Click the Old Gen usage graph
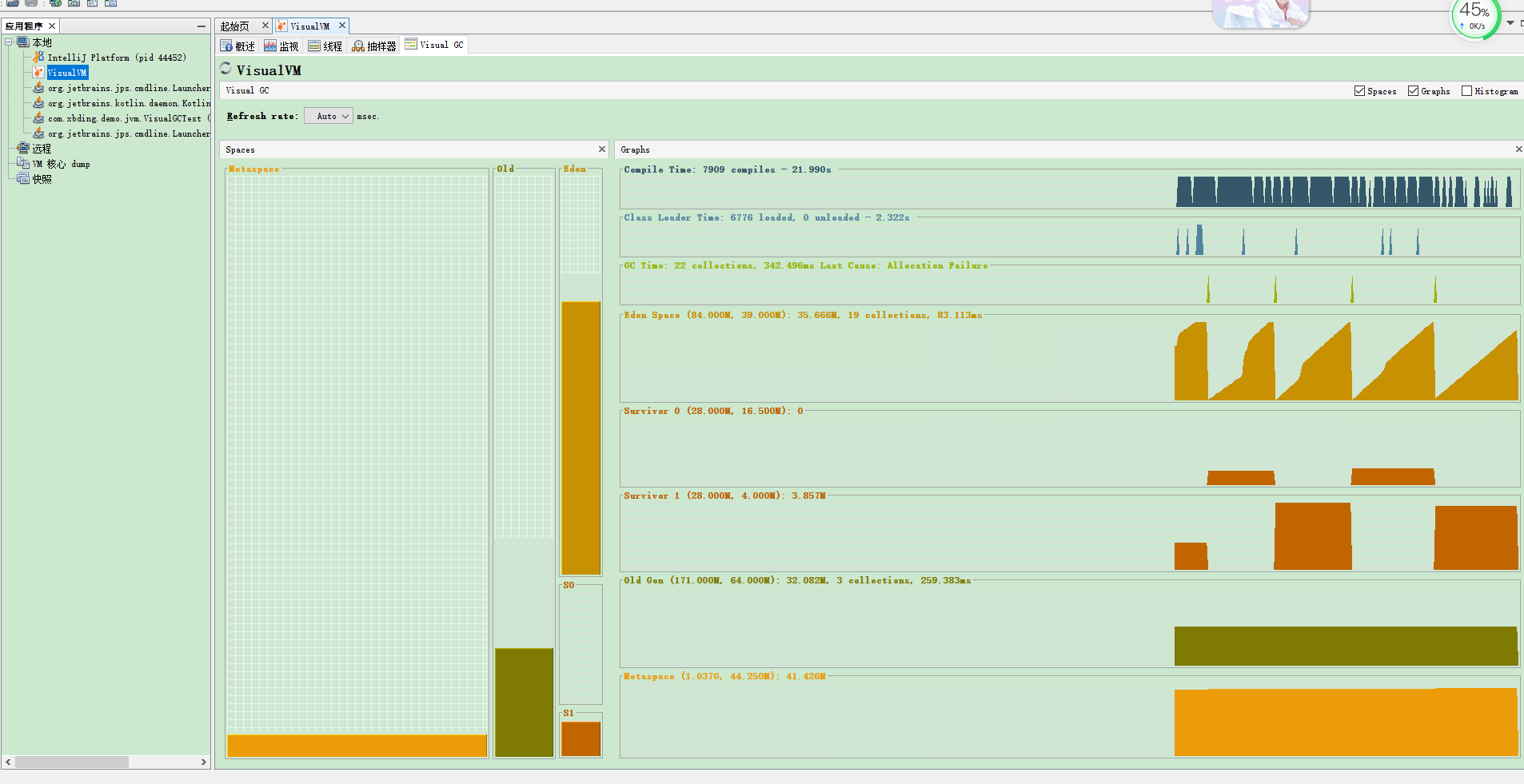1524x784 pixels. (x=1346, y=646)
